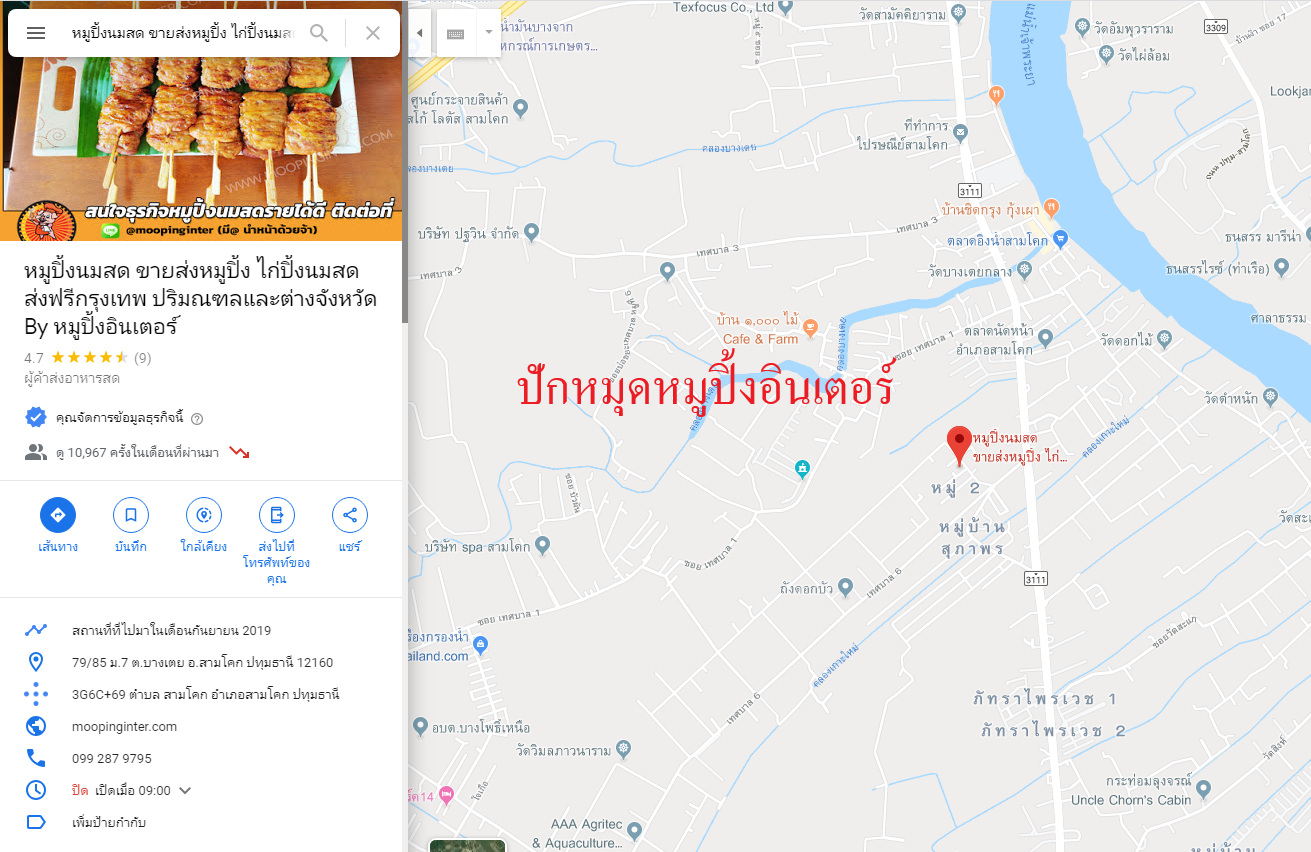Click phone number 099 287 9795
Image resolution: width=1311 pixels, height=852 pixels.
point(112,759)
